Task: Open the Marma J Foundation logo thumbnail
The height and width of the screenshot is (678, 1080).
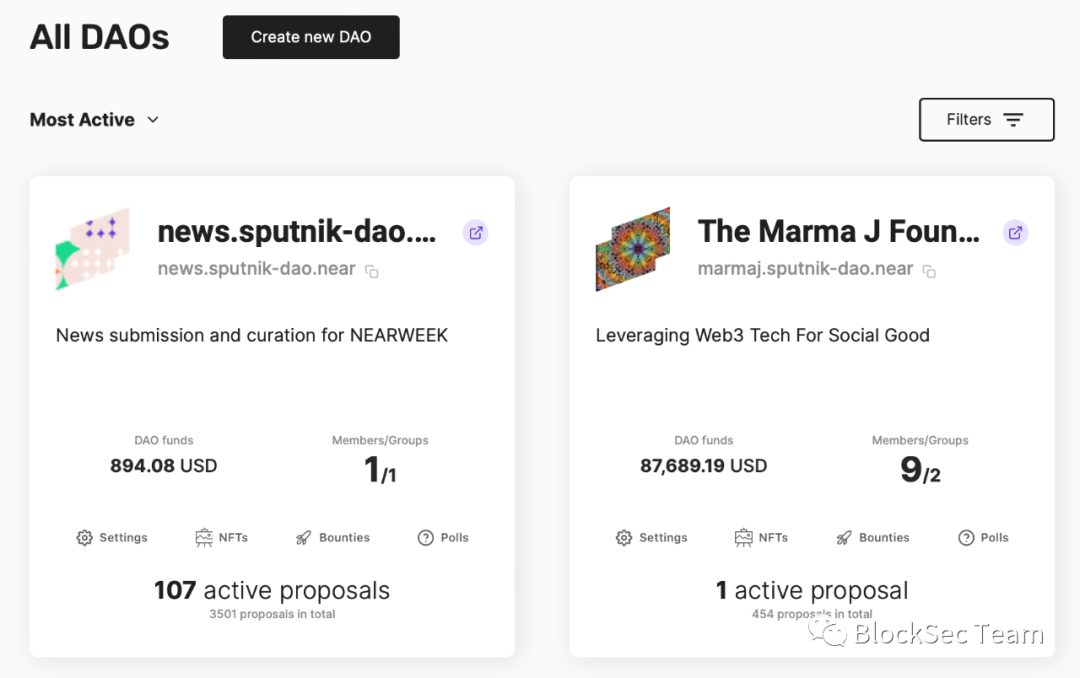Action: tap(632, 249)
